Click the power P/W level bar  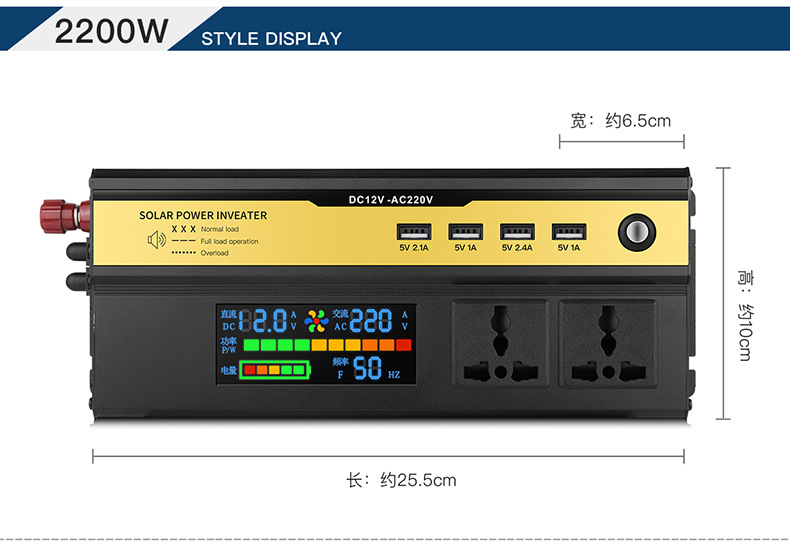point(327,345)
